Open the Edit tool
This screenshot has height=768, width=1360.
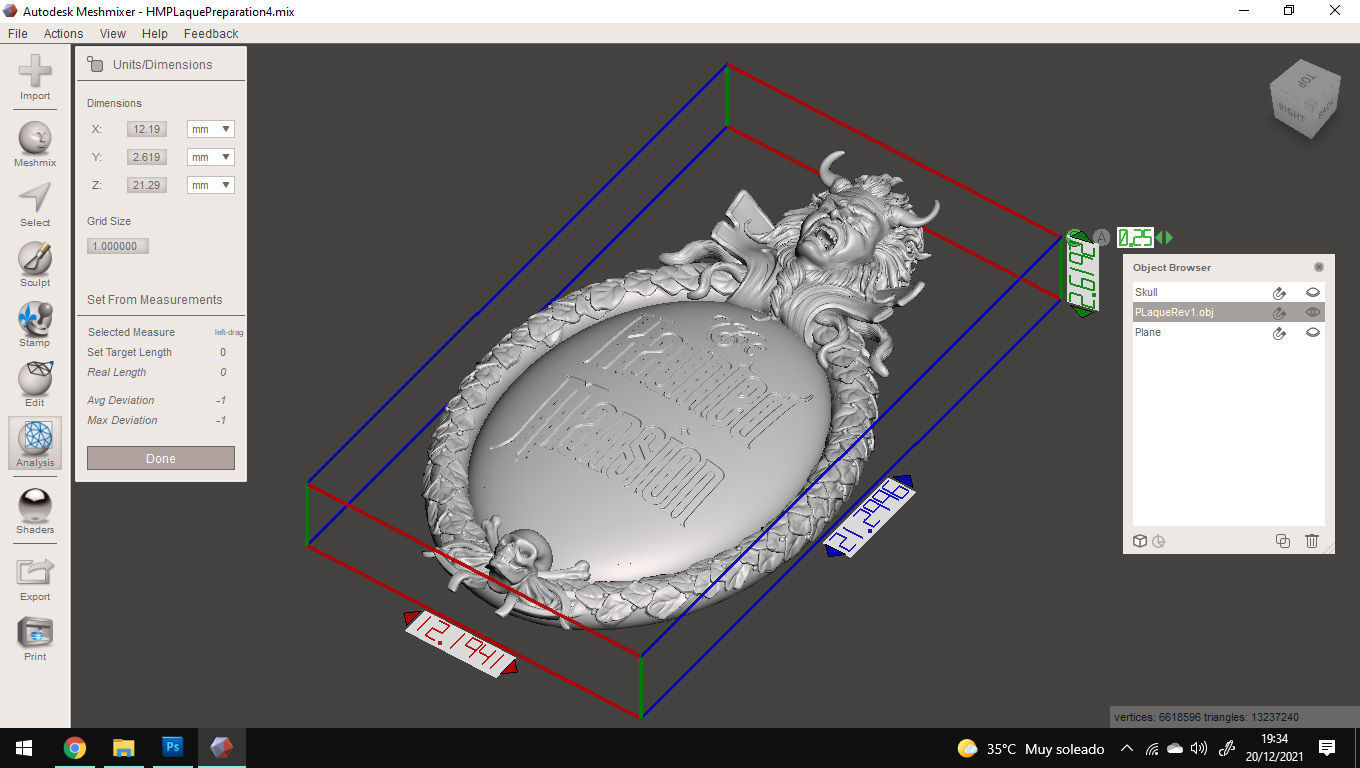point(35,384)
